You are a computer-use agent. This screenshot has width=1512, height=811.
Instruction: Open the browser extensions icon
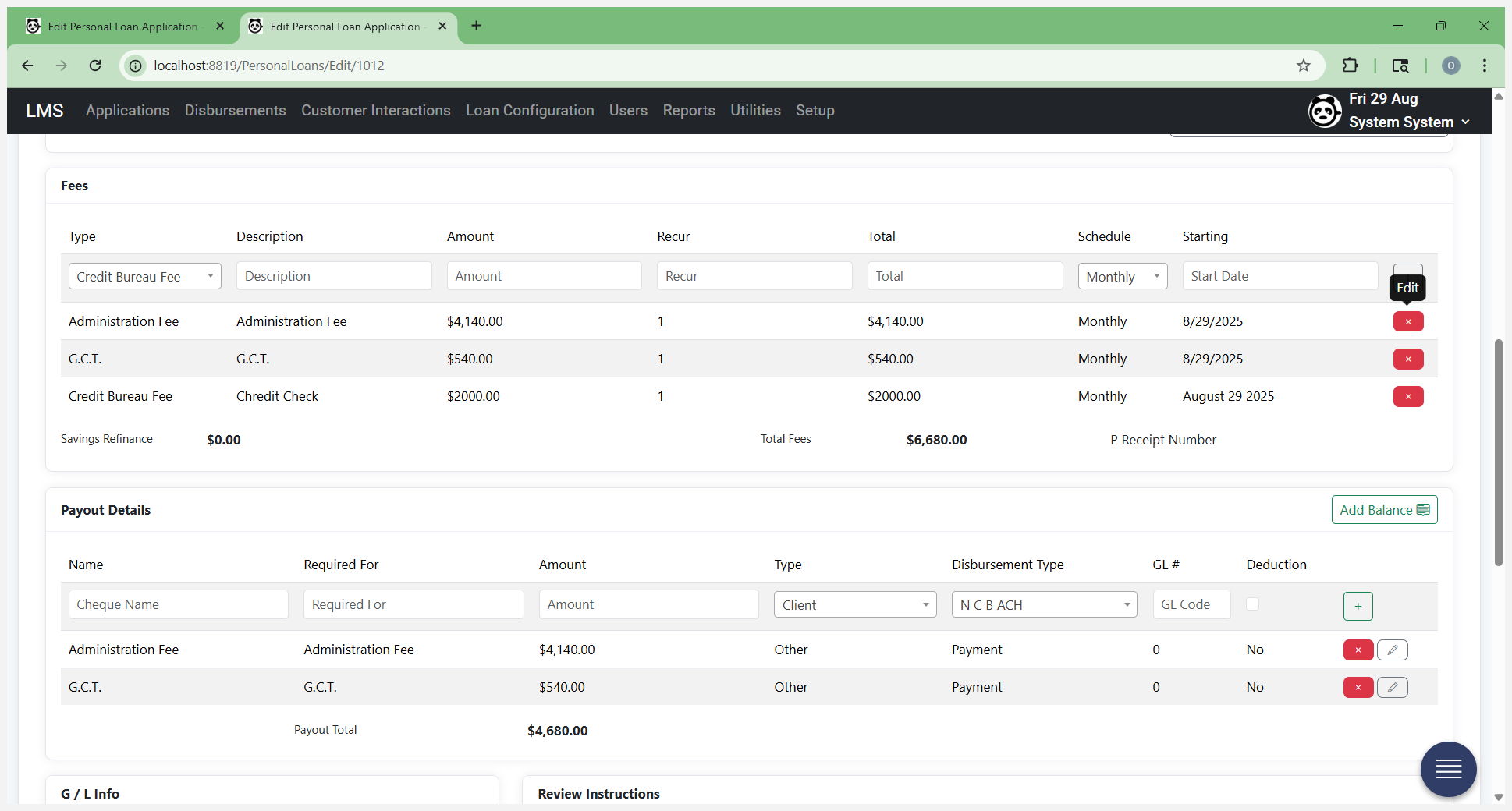[1350, 66]
